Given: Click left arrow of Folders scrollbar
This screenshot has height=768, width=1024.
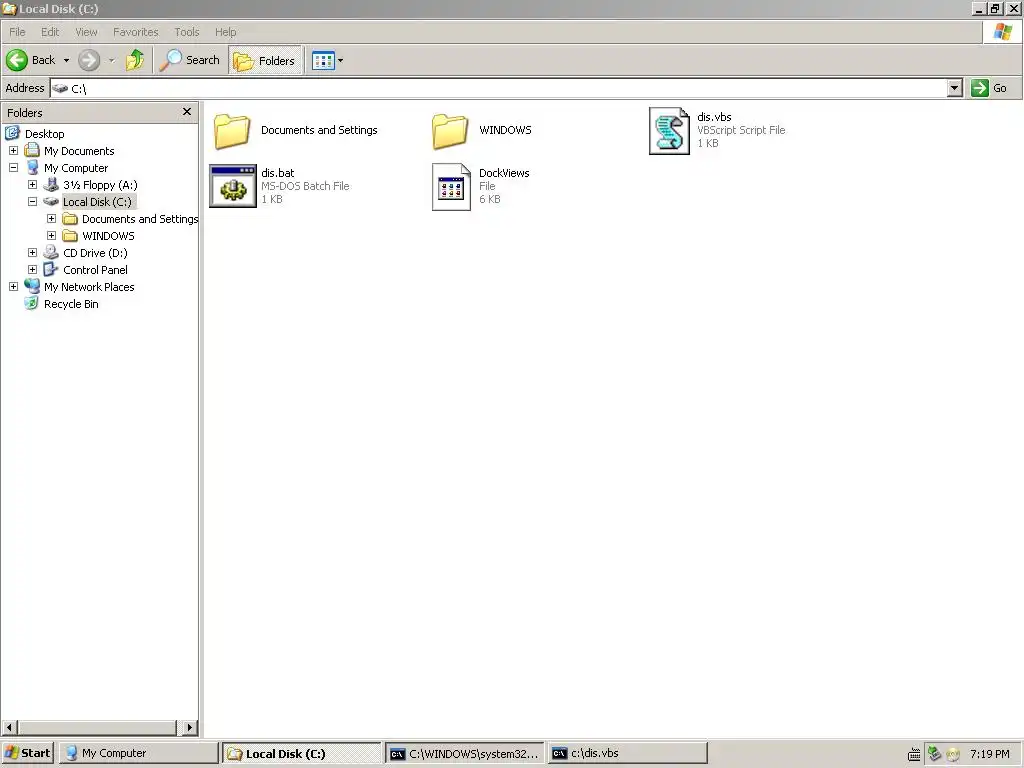Looking at the screenshot, I should 9,727.
